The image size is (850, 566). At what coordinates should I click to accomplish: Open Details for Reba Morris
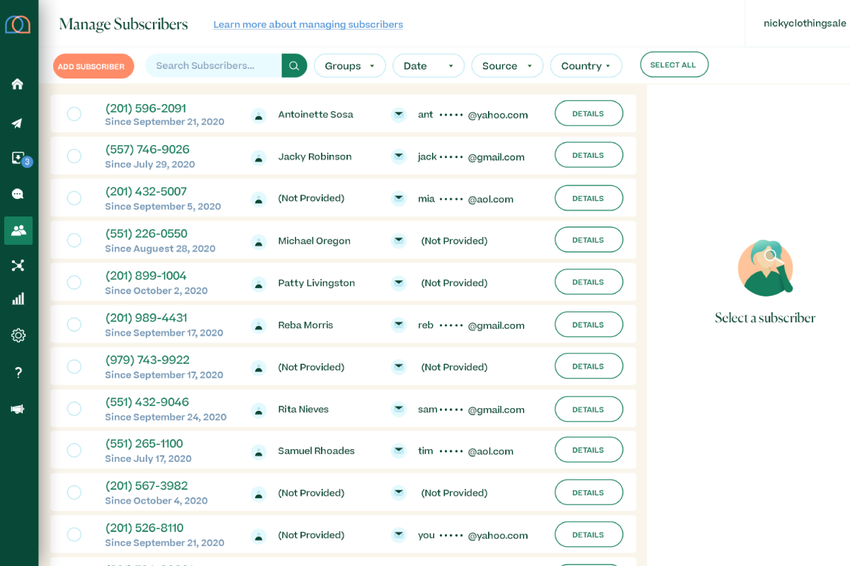click(x=588, y=325)
